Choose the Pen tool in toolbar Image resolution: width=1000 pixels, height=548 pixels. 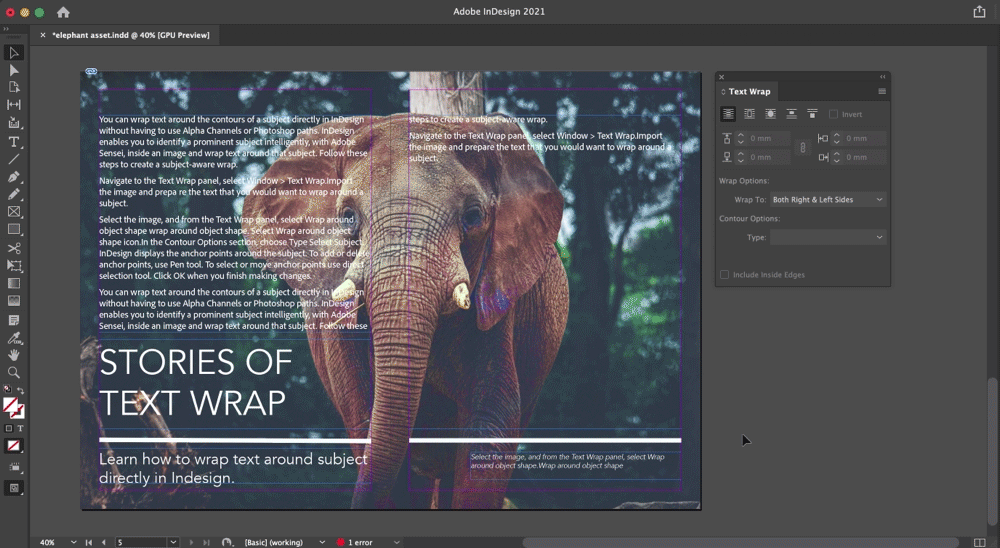click(x=14, y=177)
